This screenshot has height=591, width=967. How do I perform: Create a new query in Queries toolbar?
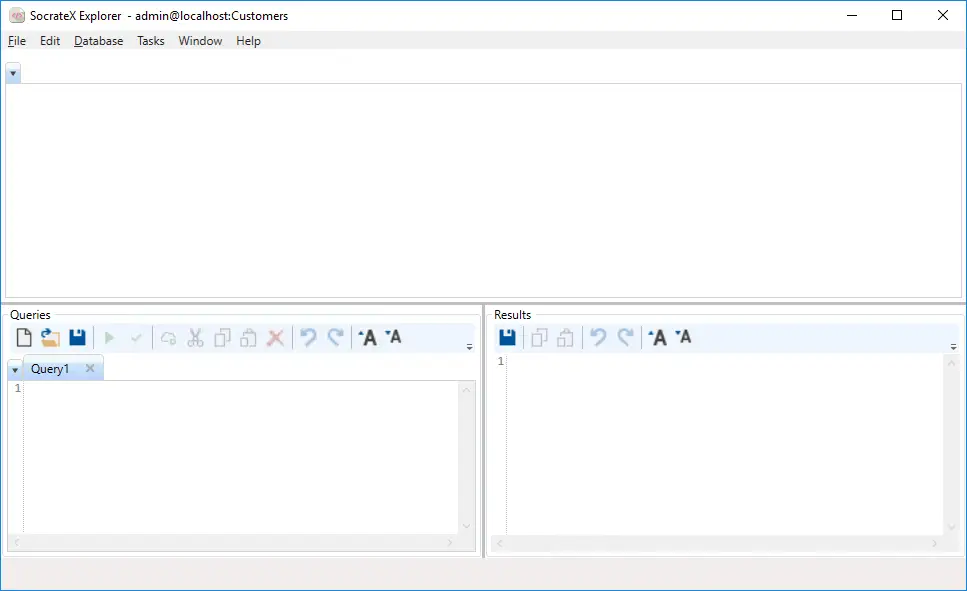(x=24, y=337)
